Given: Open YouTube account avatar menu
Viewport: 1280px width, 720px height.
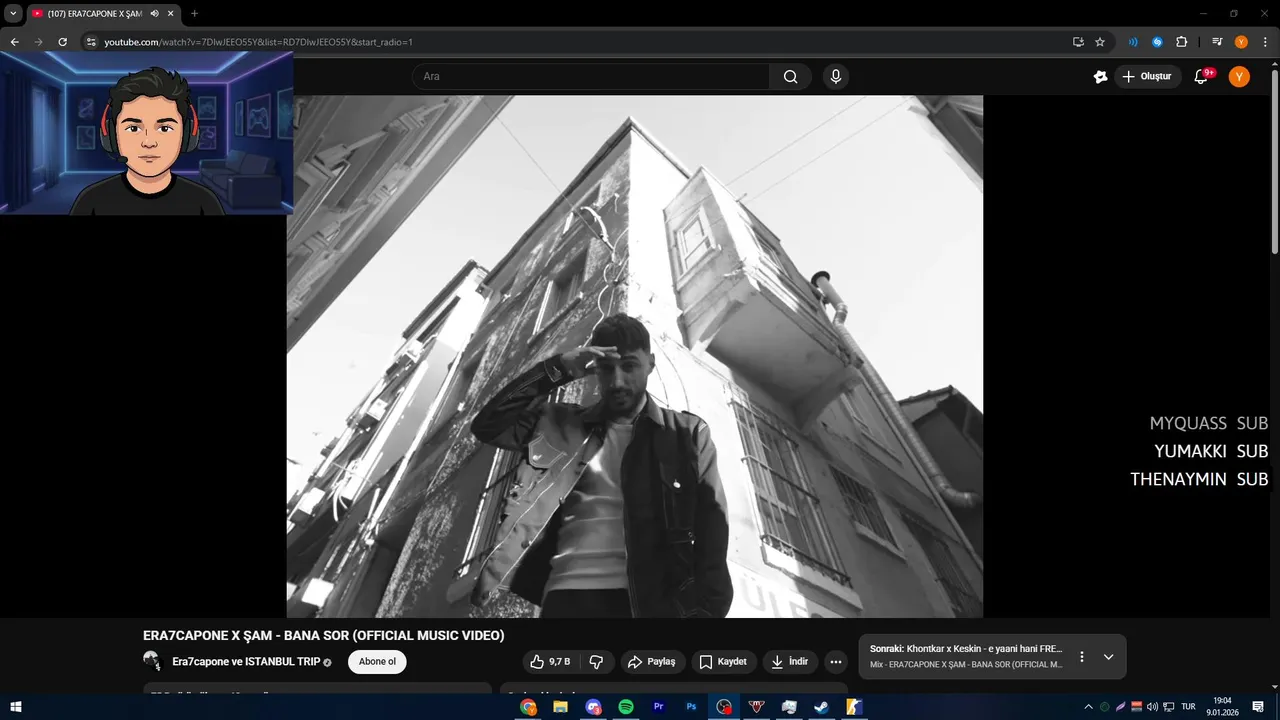Looking at the screenshot, I should pyautogui.click(x=1239, y=77).
